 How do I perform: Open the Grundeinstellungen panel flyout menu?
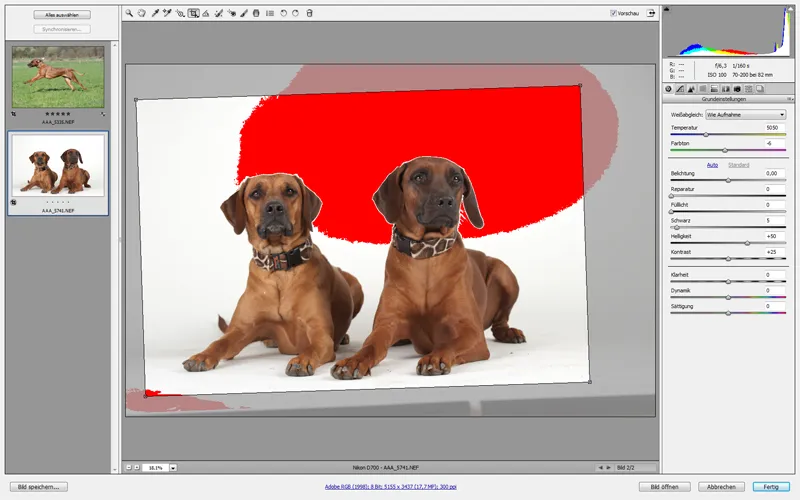pos(790,99)
